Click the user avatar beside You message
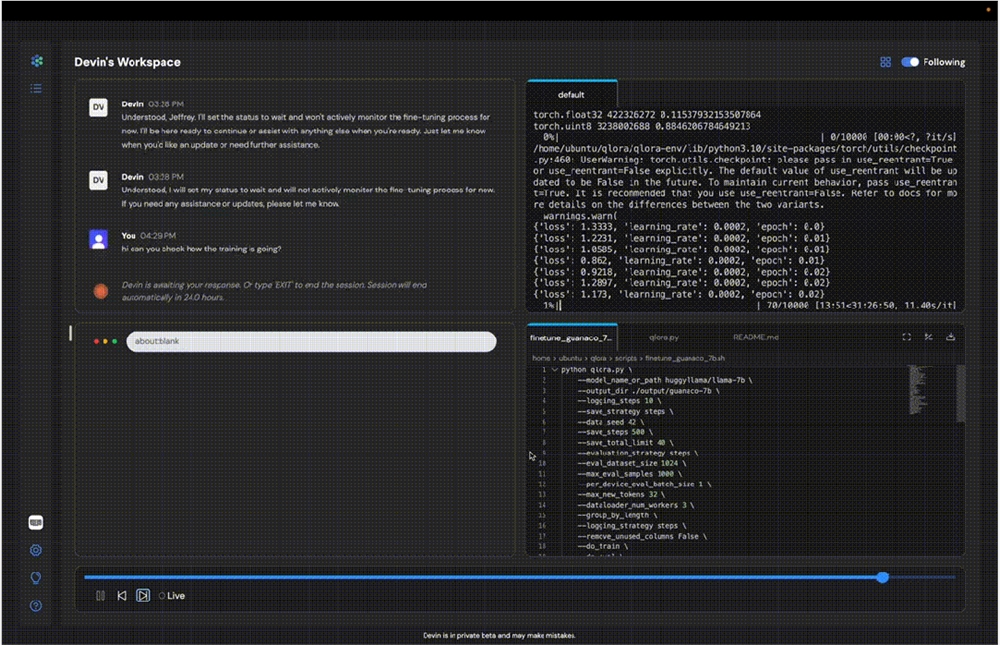 98,240
